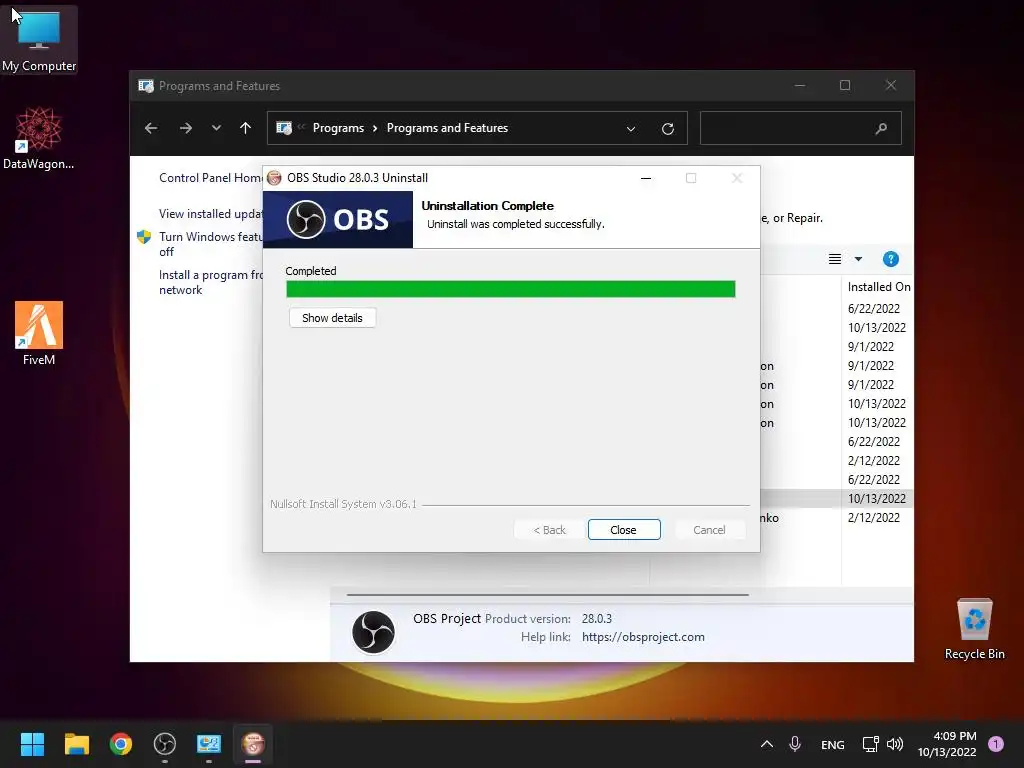Open the My Computer desktop icon

coord(39,39)
